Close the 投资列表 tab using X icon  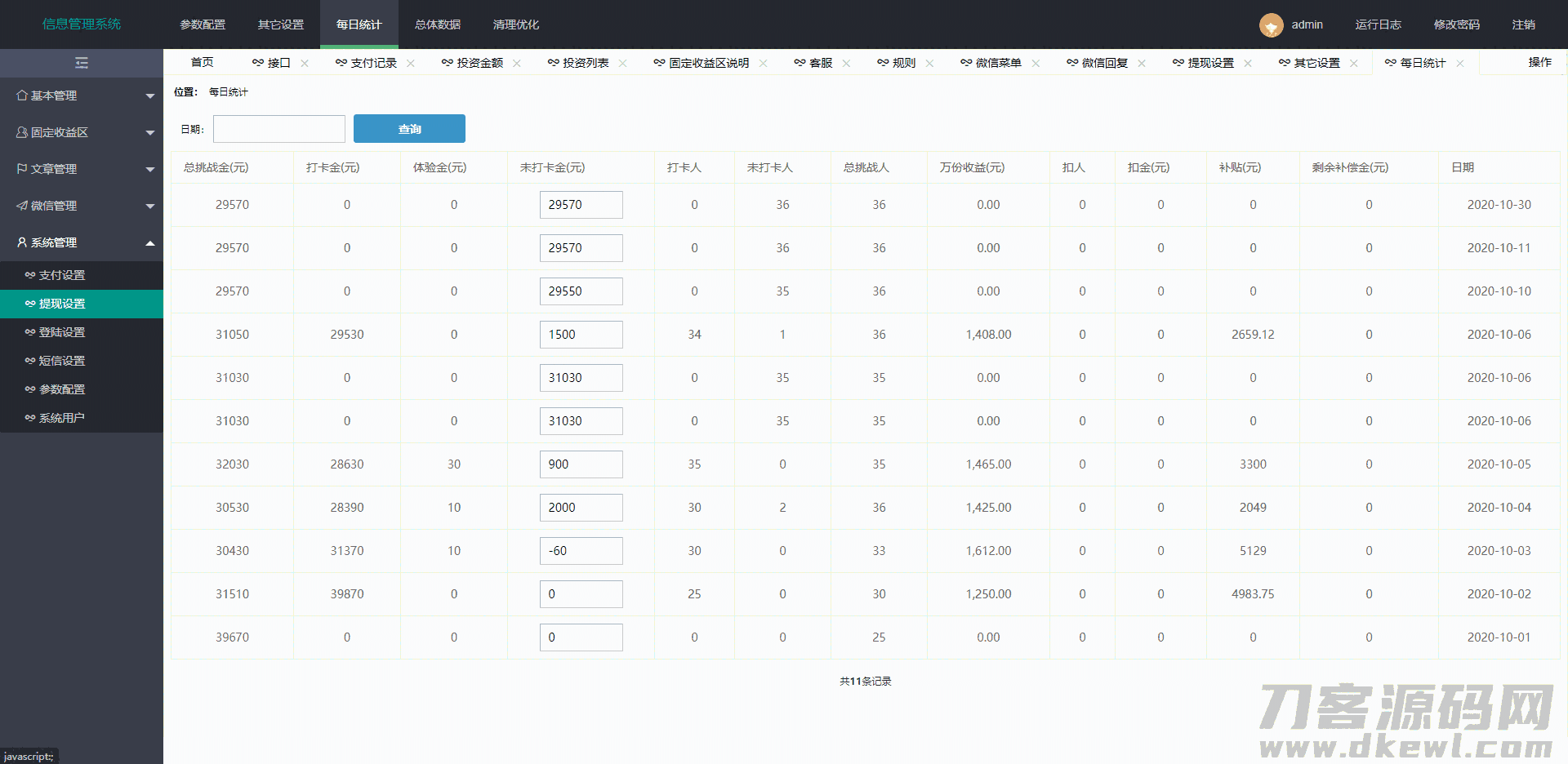click(x=623, y=64)
